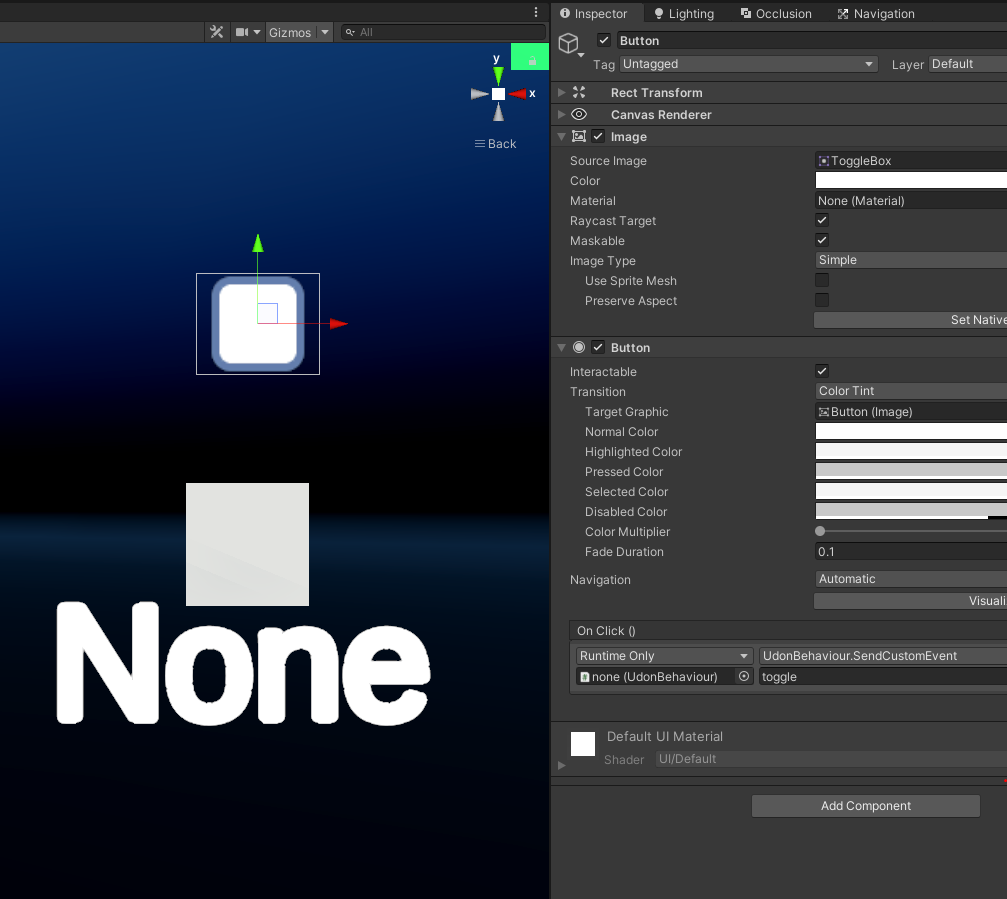The height and width of the screenshot is (899, 1007).
Task: Switch to the Navigation tab
Action: 876,13
